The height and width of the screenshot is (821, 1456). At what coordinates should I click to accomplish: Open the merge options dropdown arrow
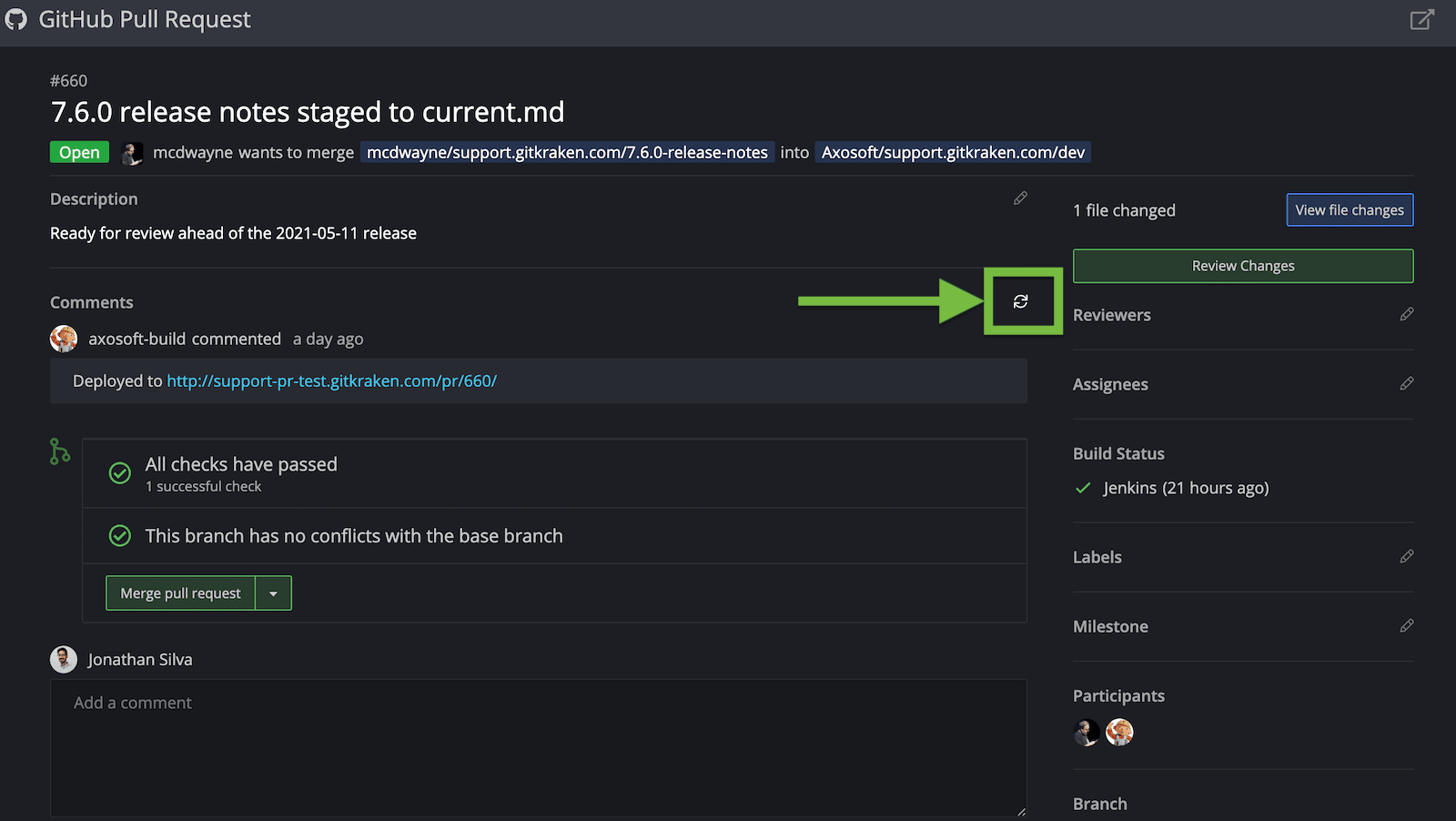(x=273, y=593)
